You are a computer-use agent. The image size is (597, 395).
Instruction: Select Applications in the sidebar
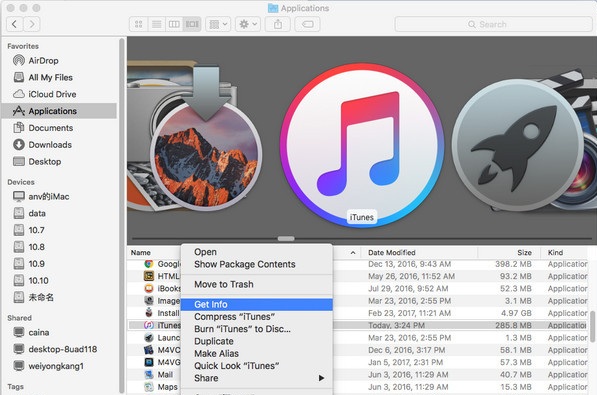(x=59, y=111)
